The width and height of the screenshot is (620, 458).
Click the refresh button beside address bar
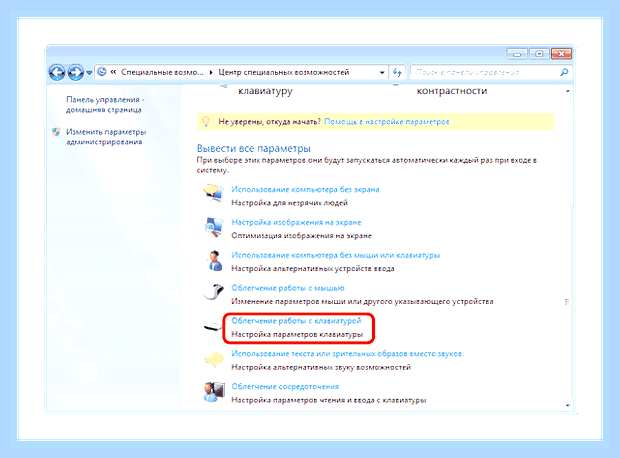[397, 72]
